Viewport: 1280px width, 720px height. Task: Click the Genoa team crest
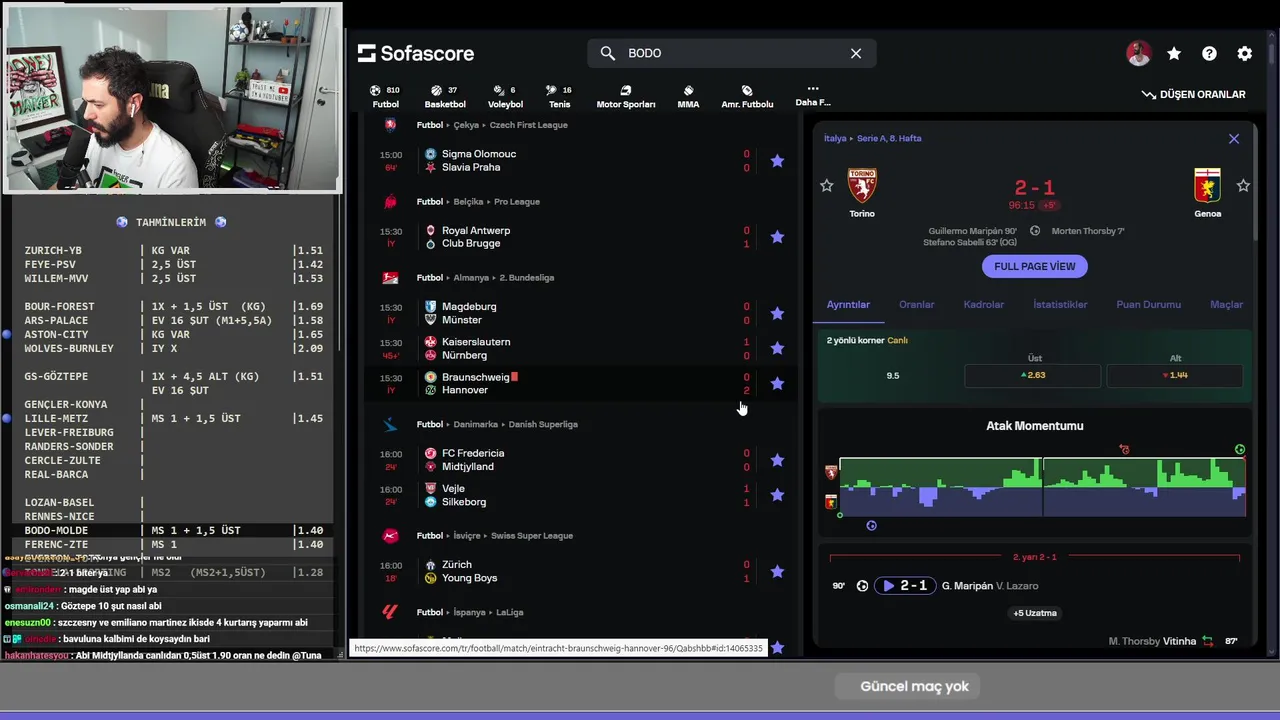[x=1208, y=186]
